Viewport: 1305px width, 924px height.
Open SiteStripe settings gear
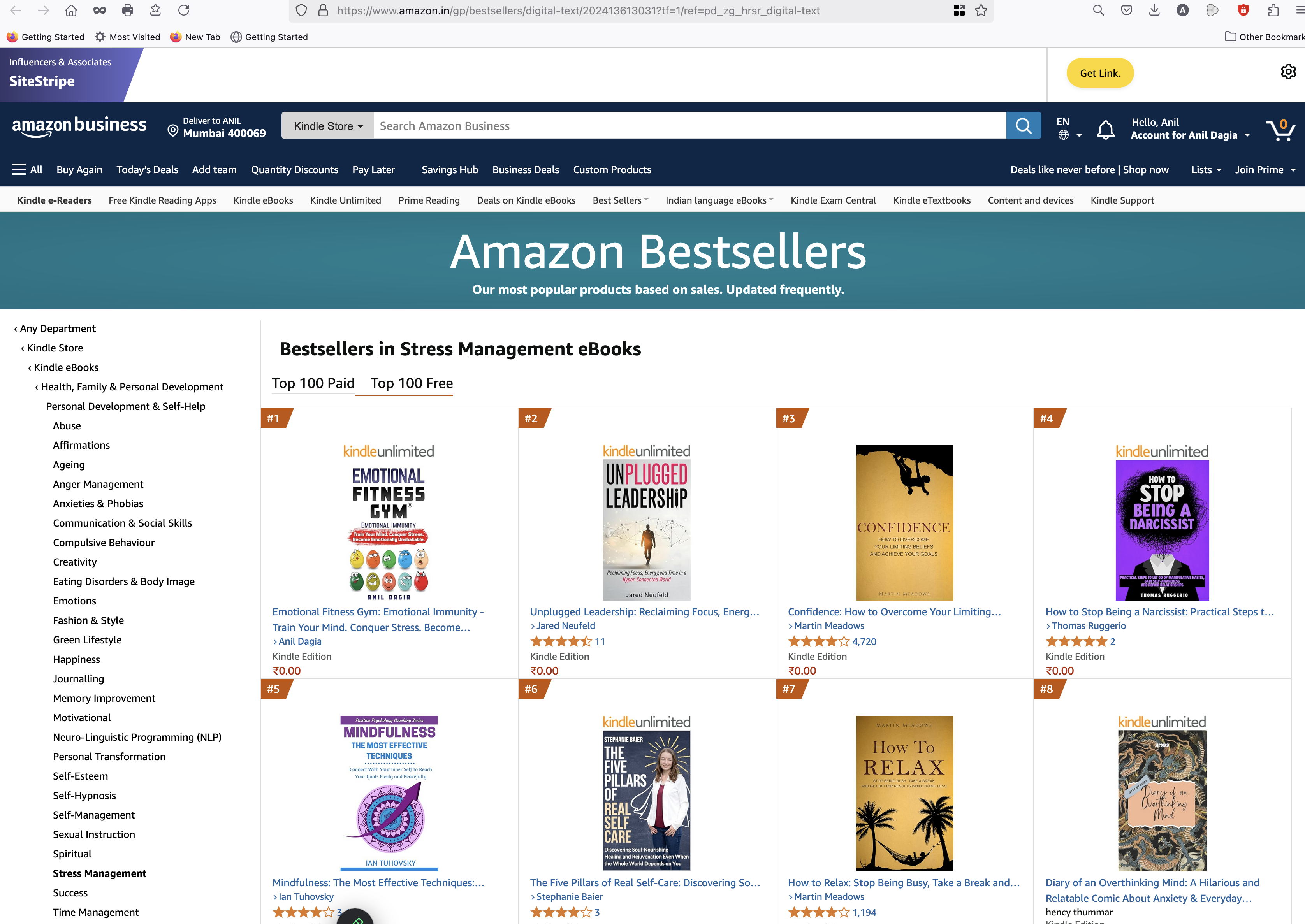tap(1288, 72)
